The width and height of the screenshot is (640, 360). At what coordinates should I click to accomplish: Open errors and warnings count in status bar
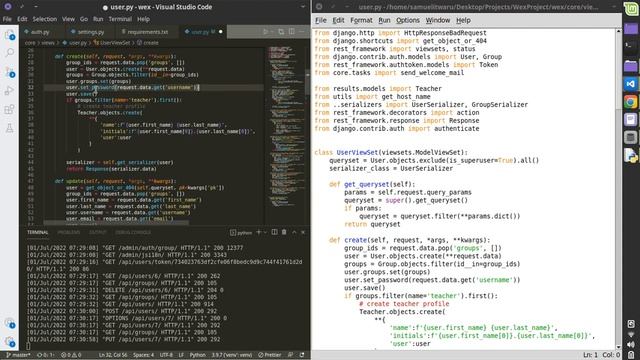71,355
